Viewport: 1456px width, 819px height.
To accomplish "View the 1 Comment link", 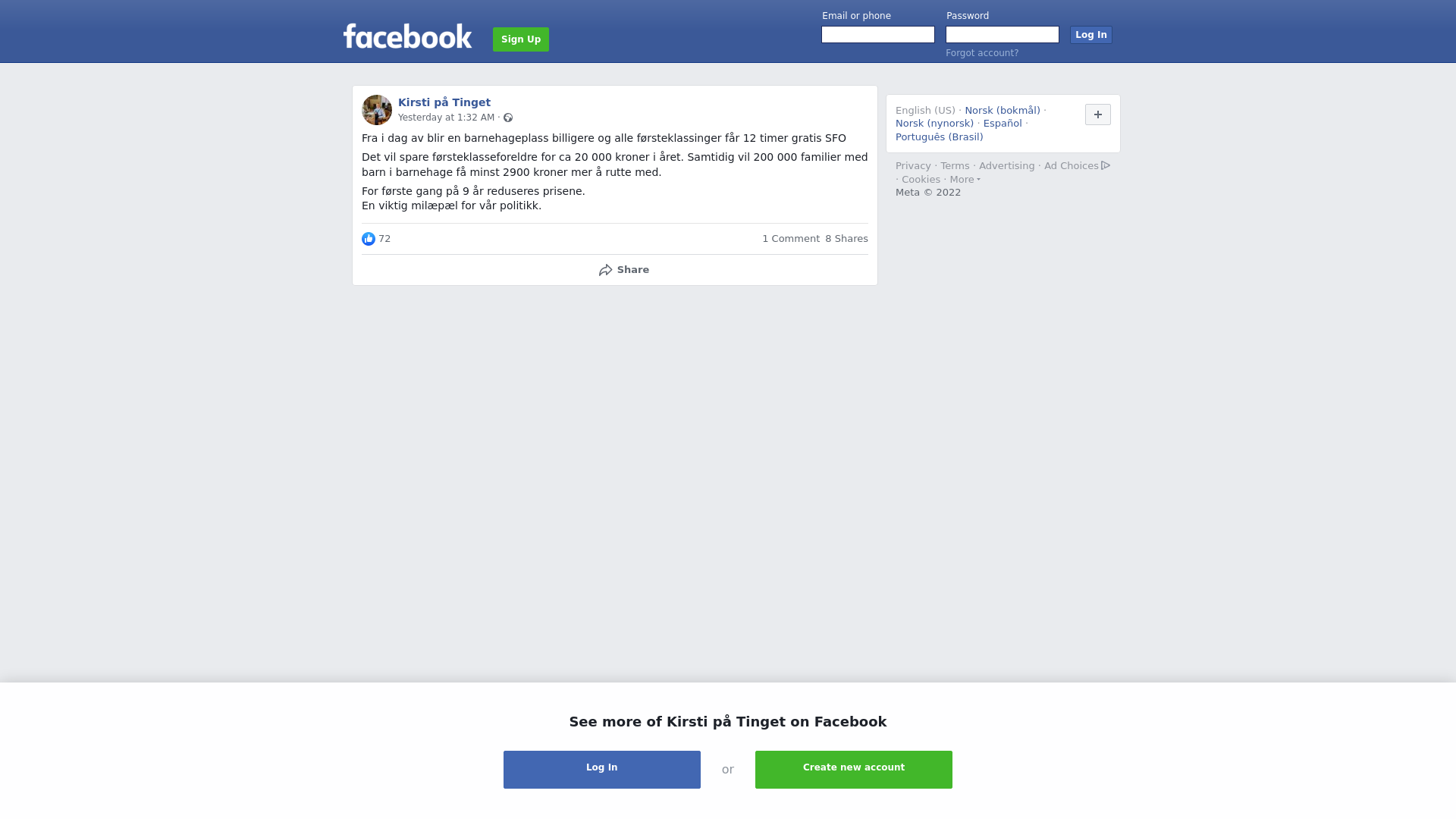I will tap(791, 239).
